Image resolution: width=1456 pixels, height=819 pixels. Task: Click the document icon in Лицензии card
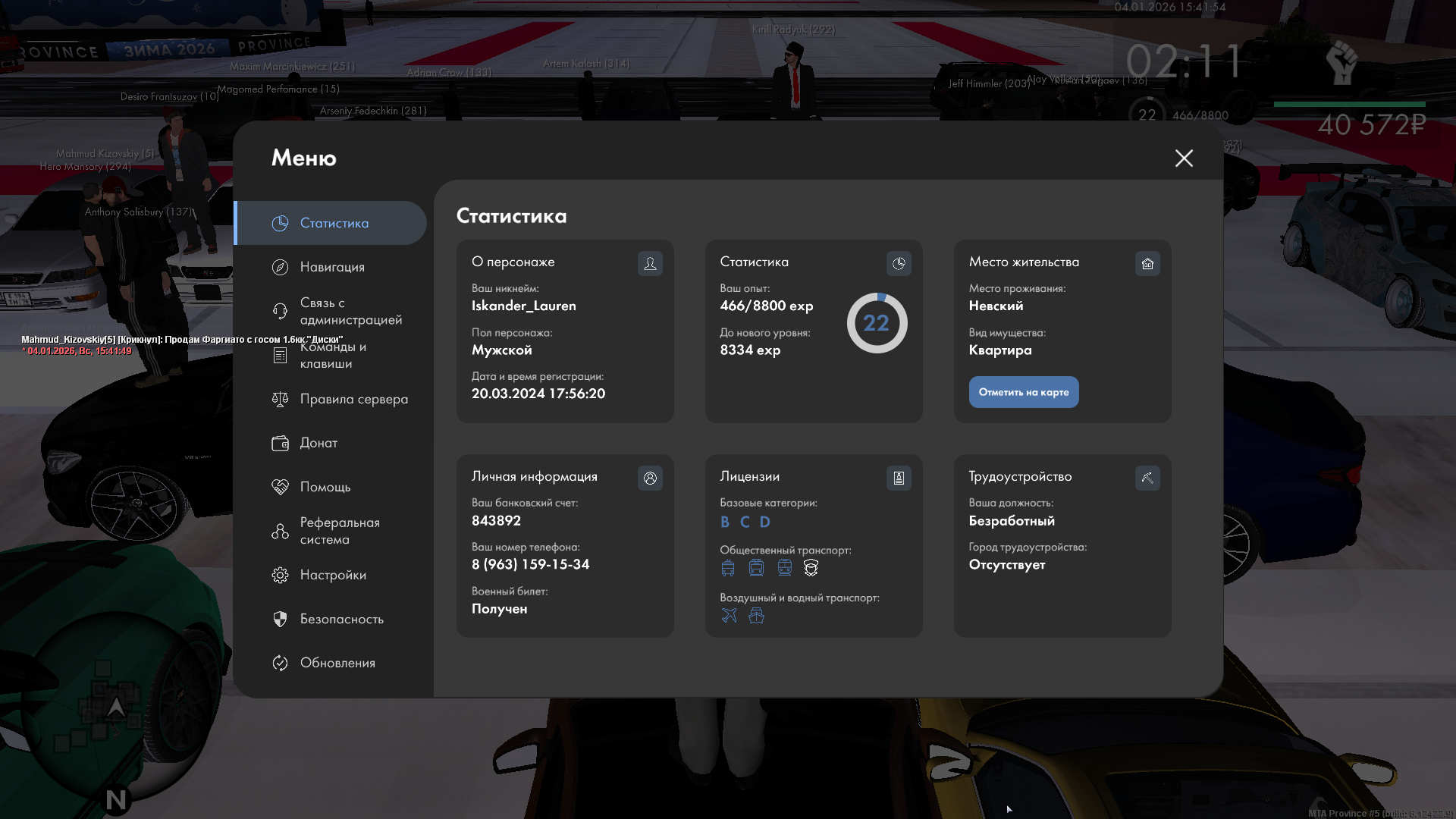[899, 478]
